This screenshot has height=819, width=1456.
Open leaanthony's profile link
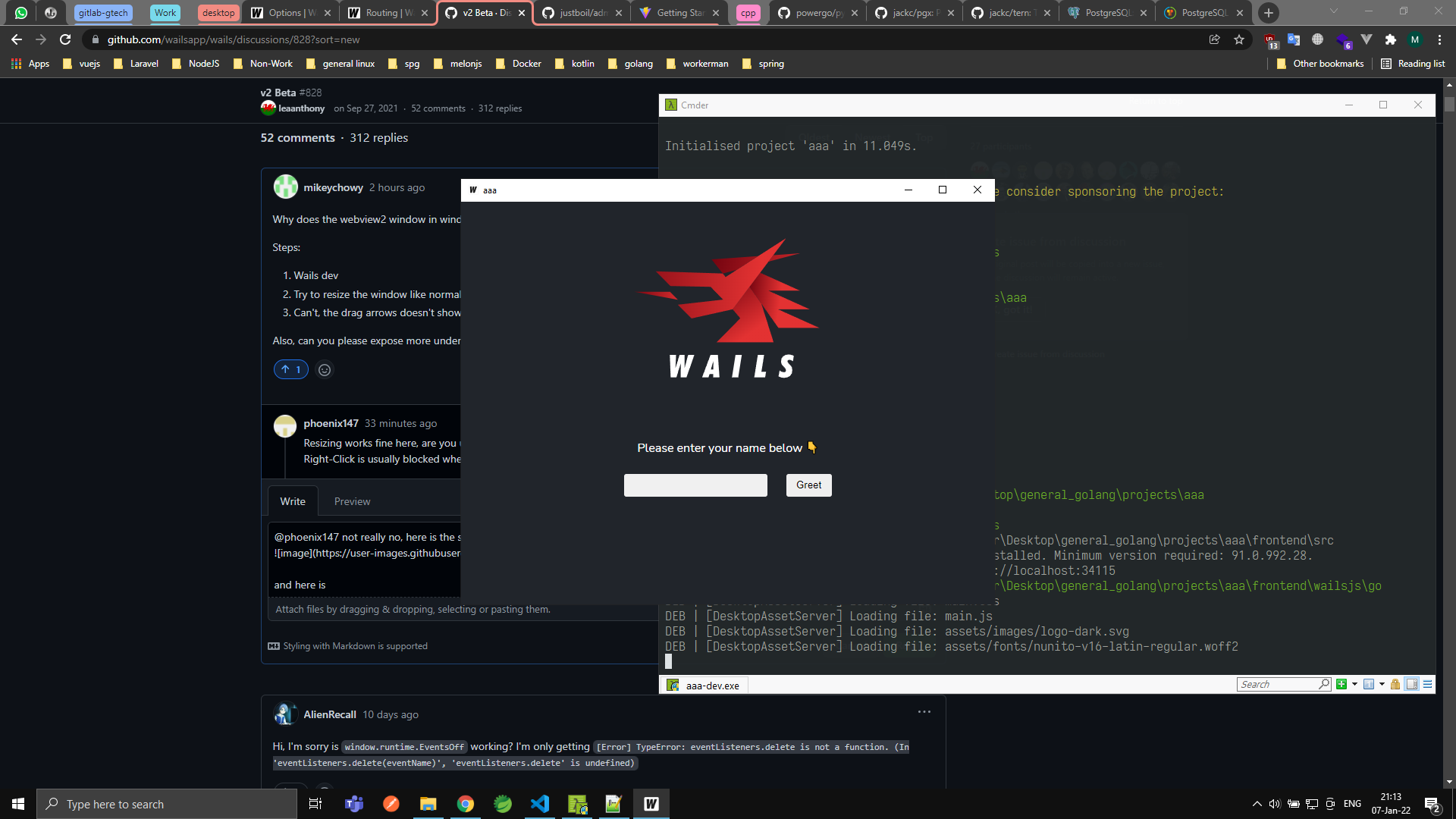tap(302, 108)
